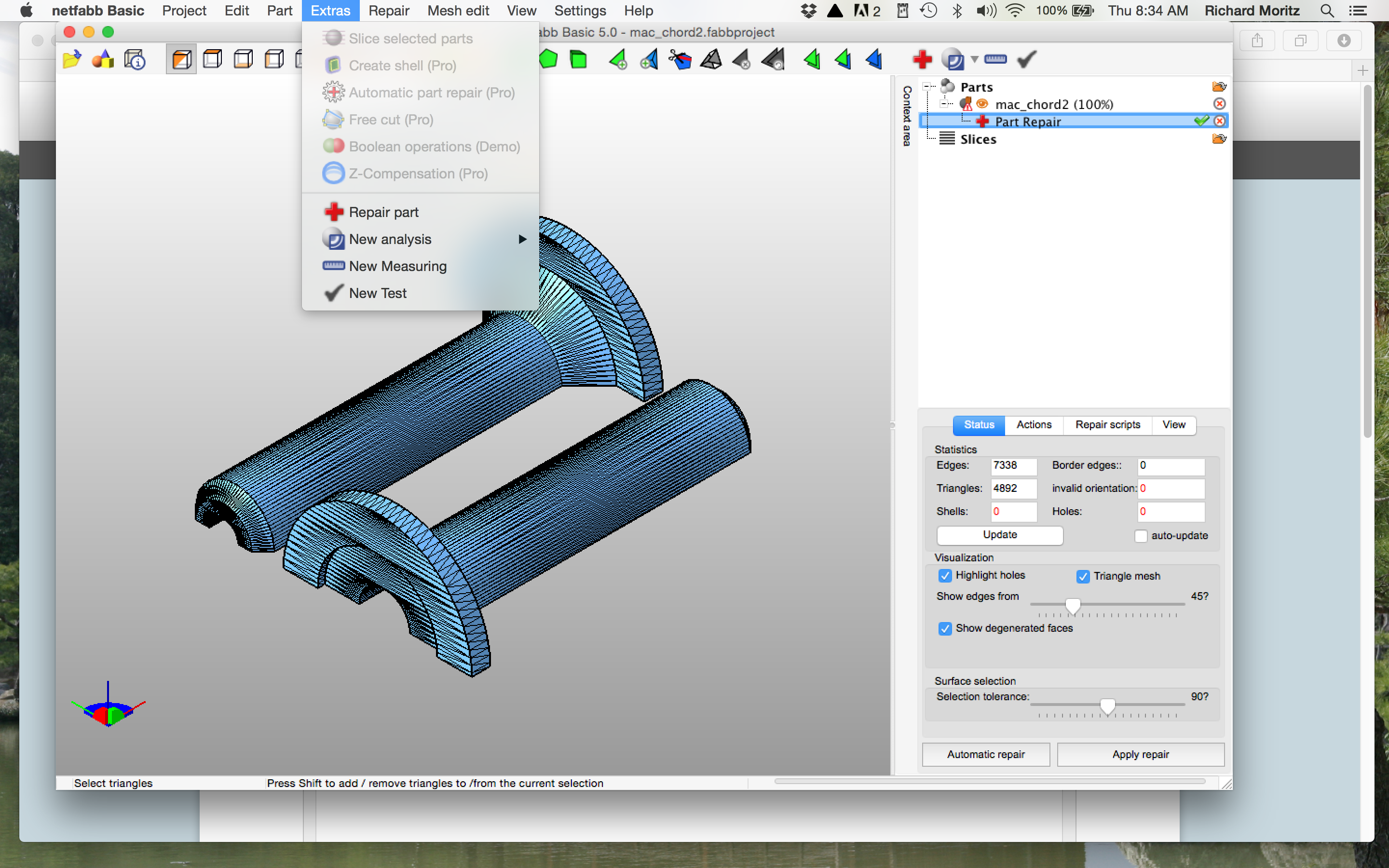The height and width of the screenshot is (868, 1389).
Task: Click the green pentagon surface selection icon
Action: [x=548, y=59]
